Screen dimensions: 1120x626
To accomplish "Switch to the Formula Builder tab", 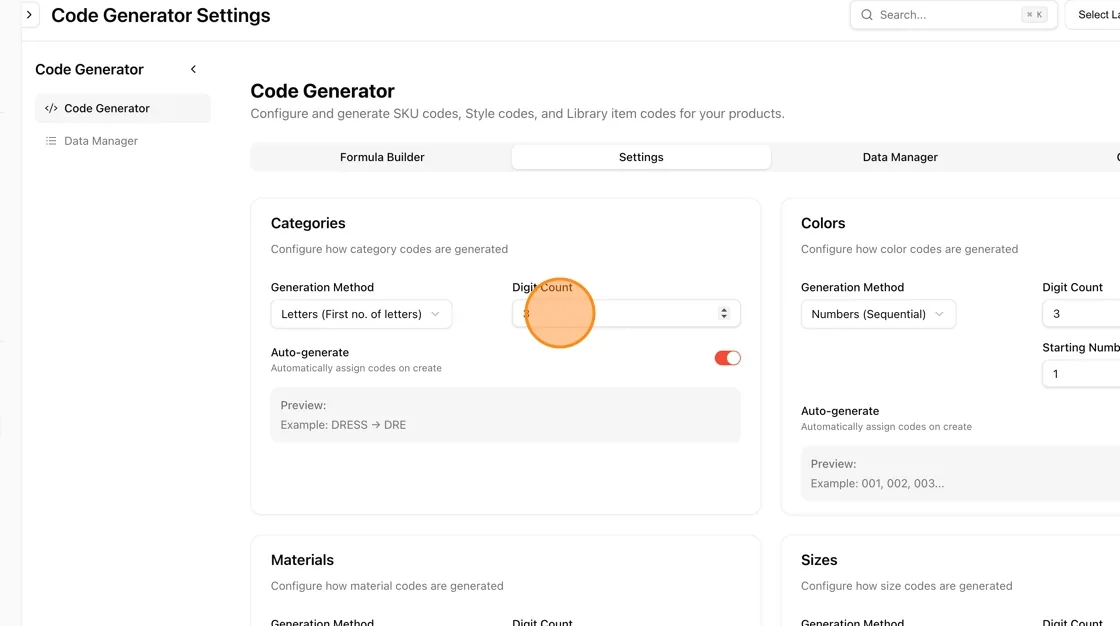I will (382, 157).
